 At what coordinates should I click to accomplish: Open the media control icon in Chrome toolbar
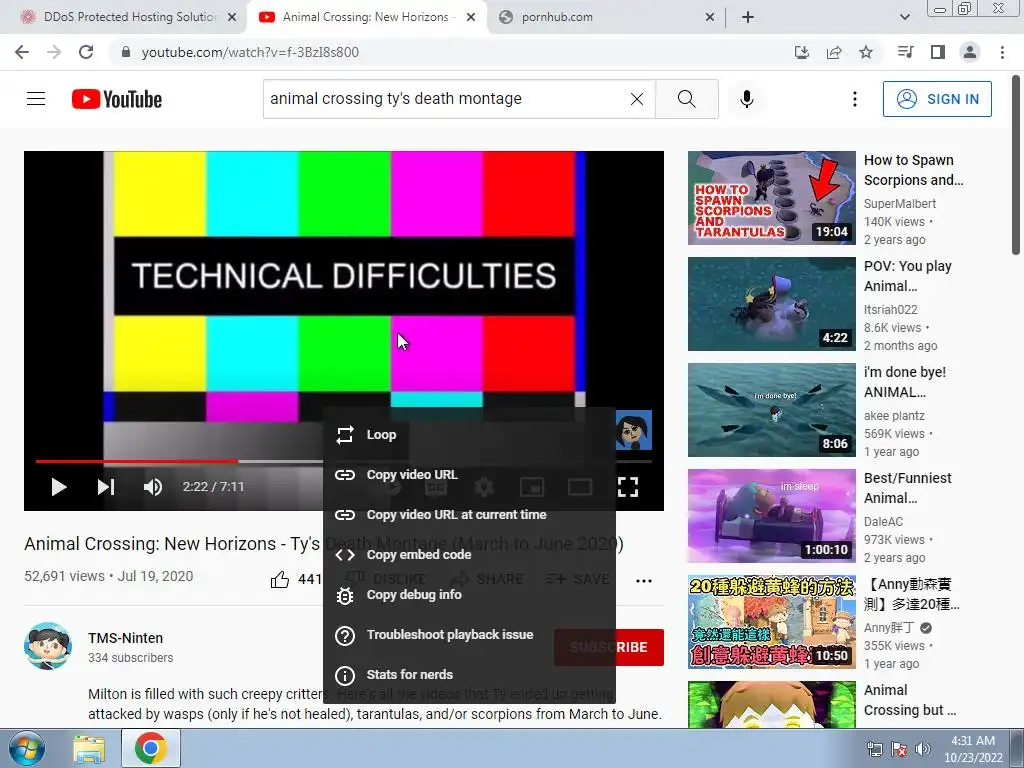[x=905, y=52]
